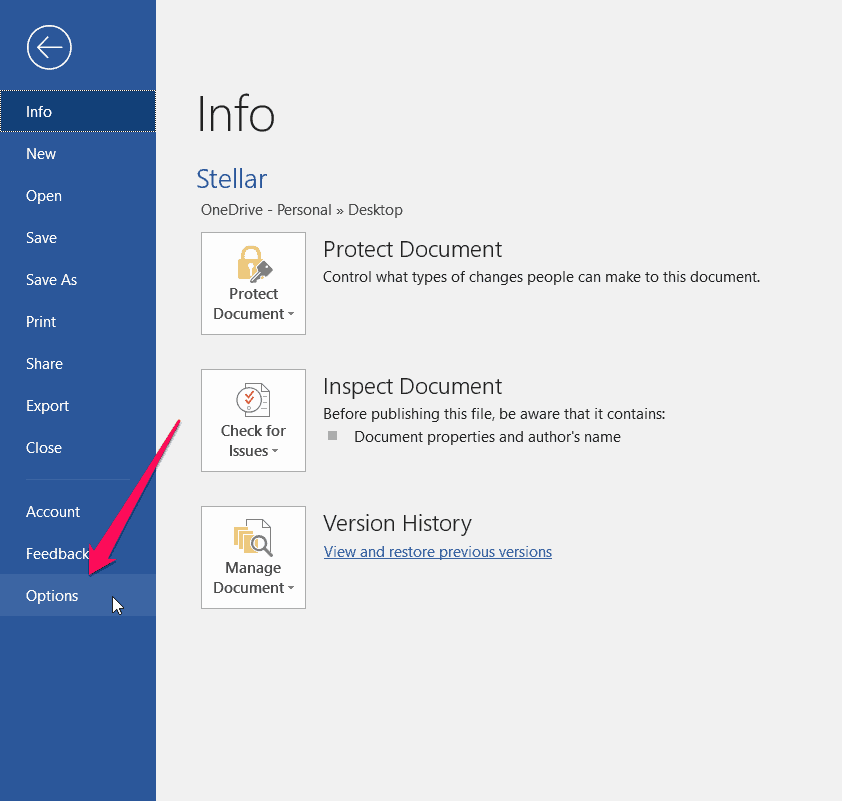This screenshot has width=842, height=801.
Task: Click the checklist icon for Check for Issues
Action: (253, 400)
